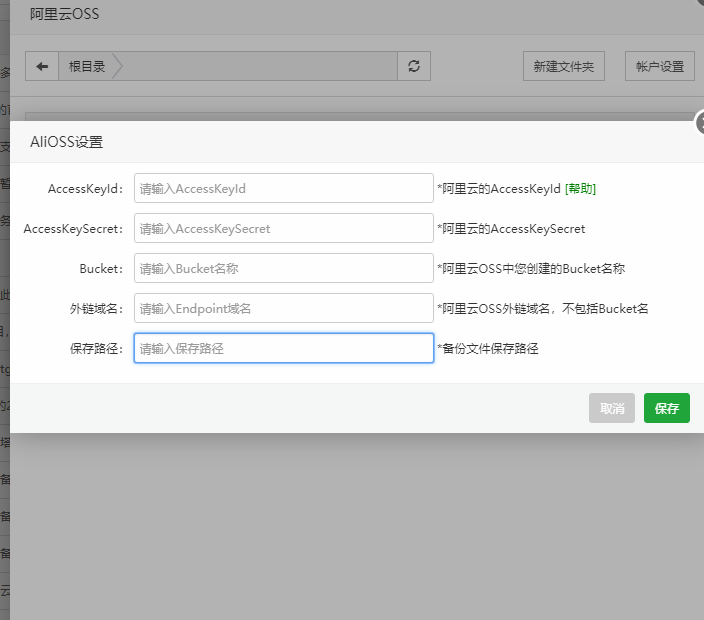
Task: Click the Endpoint域名 input field
Action: (283, 308)
